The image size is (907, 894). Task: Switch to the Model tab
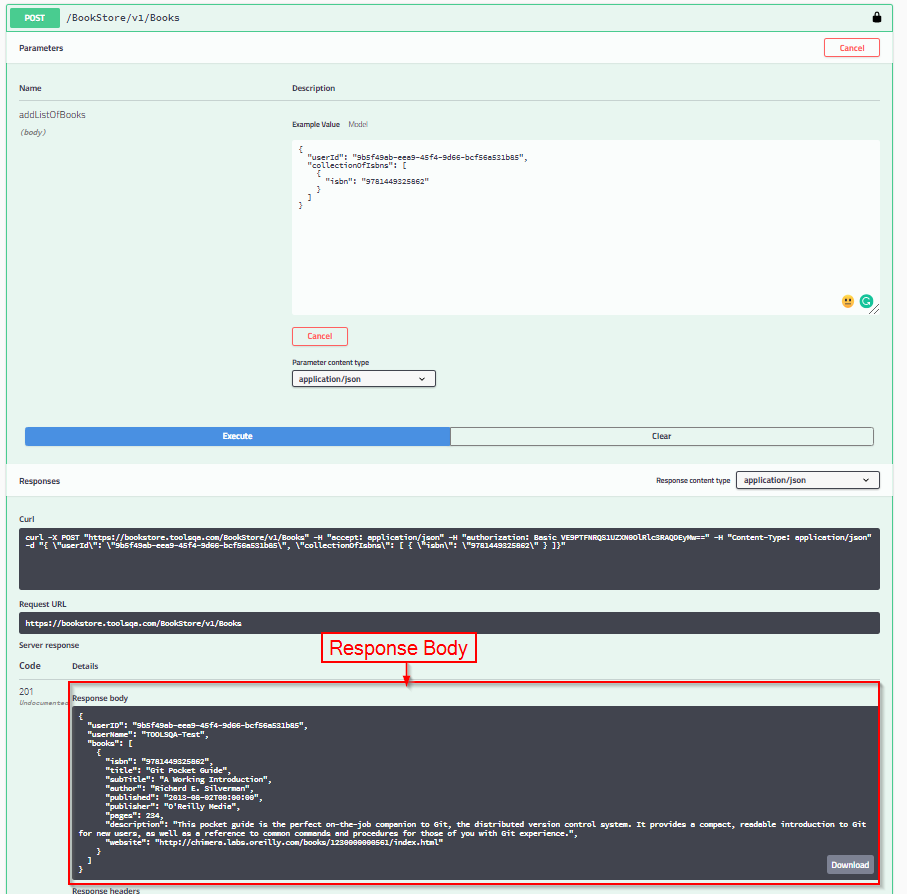(x=357, y=124)
